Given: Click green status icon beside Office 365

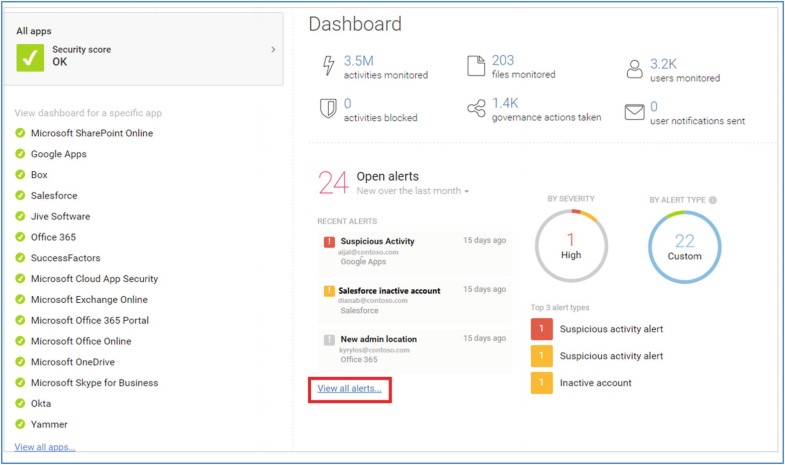Looking at the screenshot, I should pos(20,237).
